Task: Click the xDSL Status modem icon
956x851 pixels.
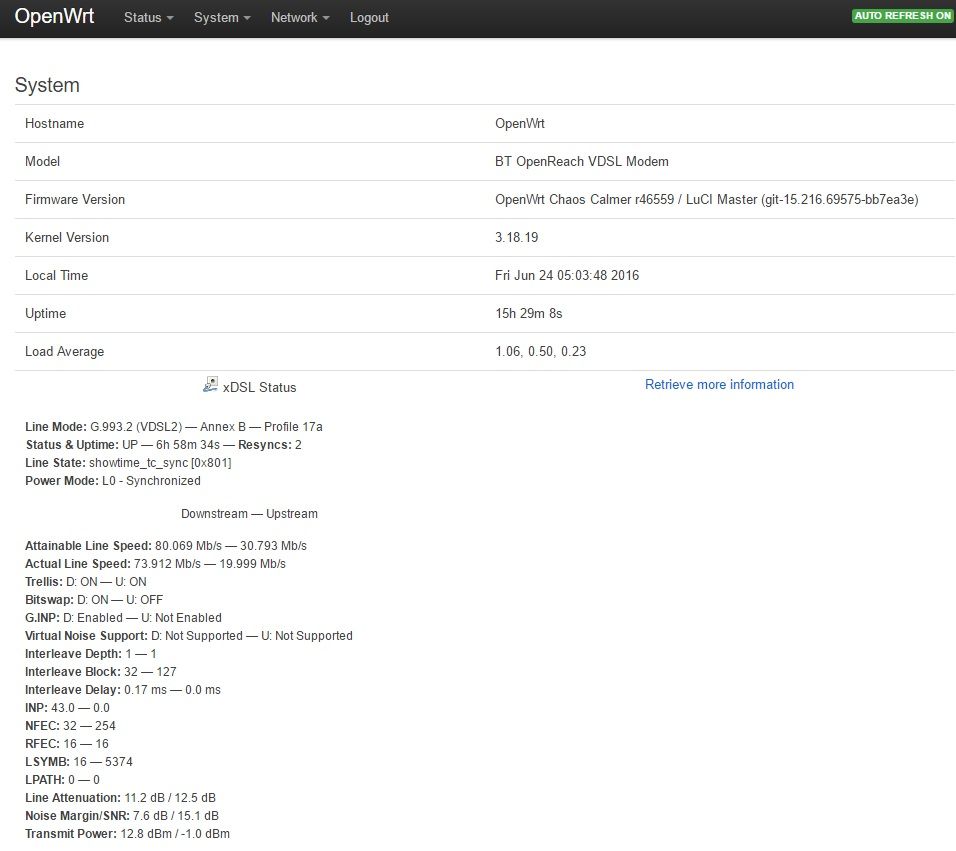Action: [210, 385]
